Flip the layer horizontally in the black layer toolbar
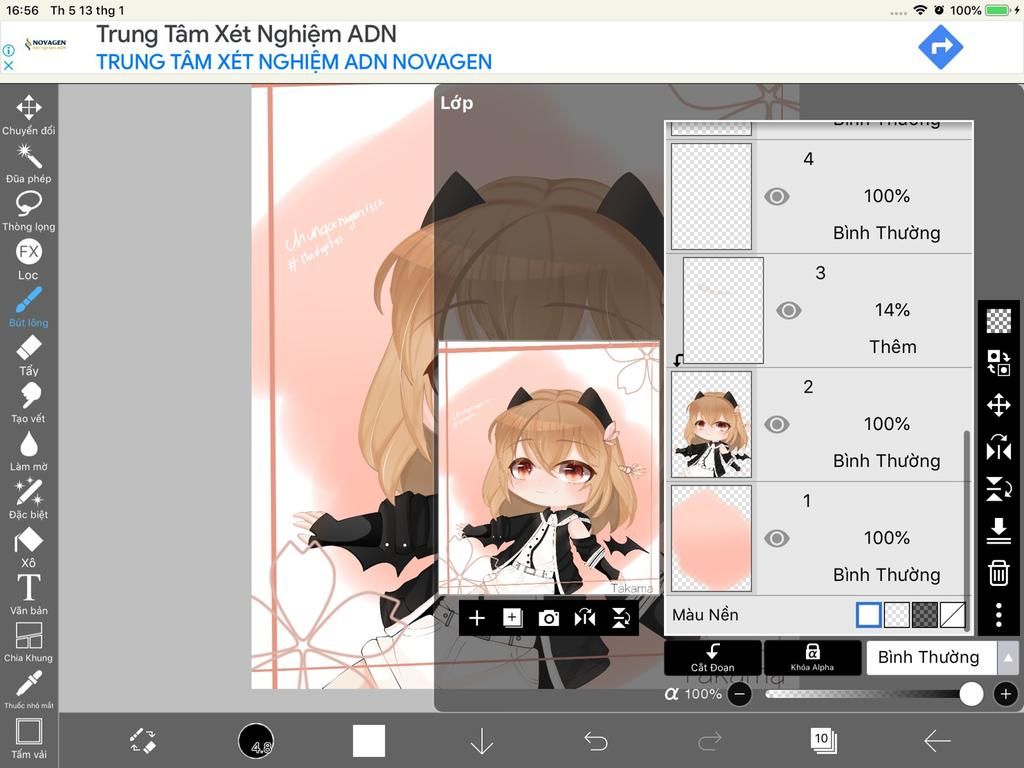The image size is (1024, 768). [584, 618]
